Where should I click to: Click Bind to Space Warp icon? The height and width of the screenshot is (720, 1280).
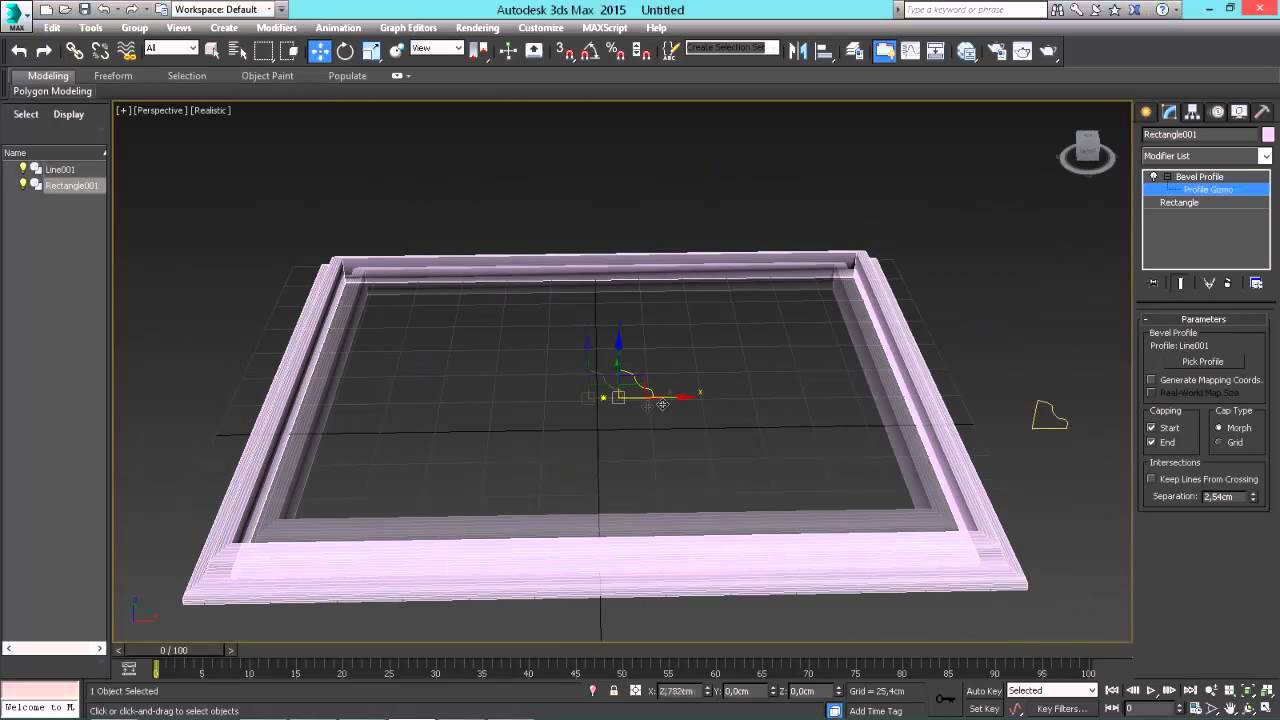coord(127,51)
